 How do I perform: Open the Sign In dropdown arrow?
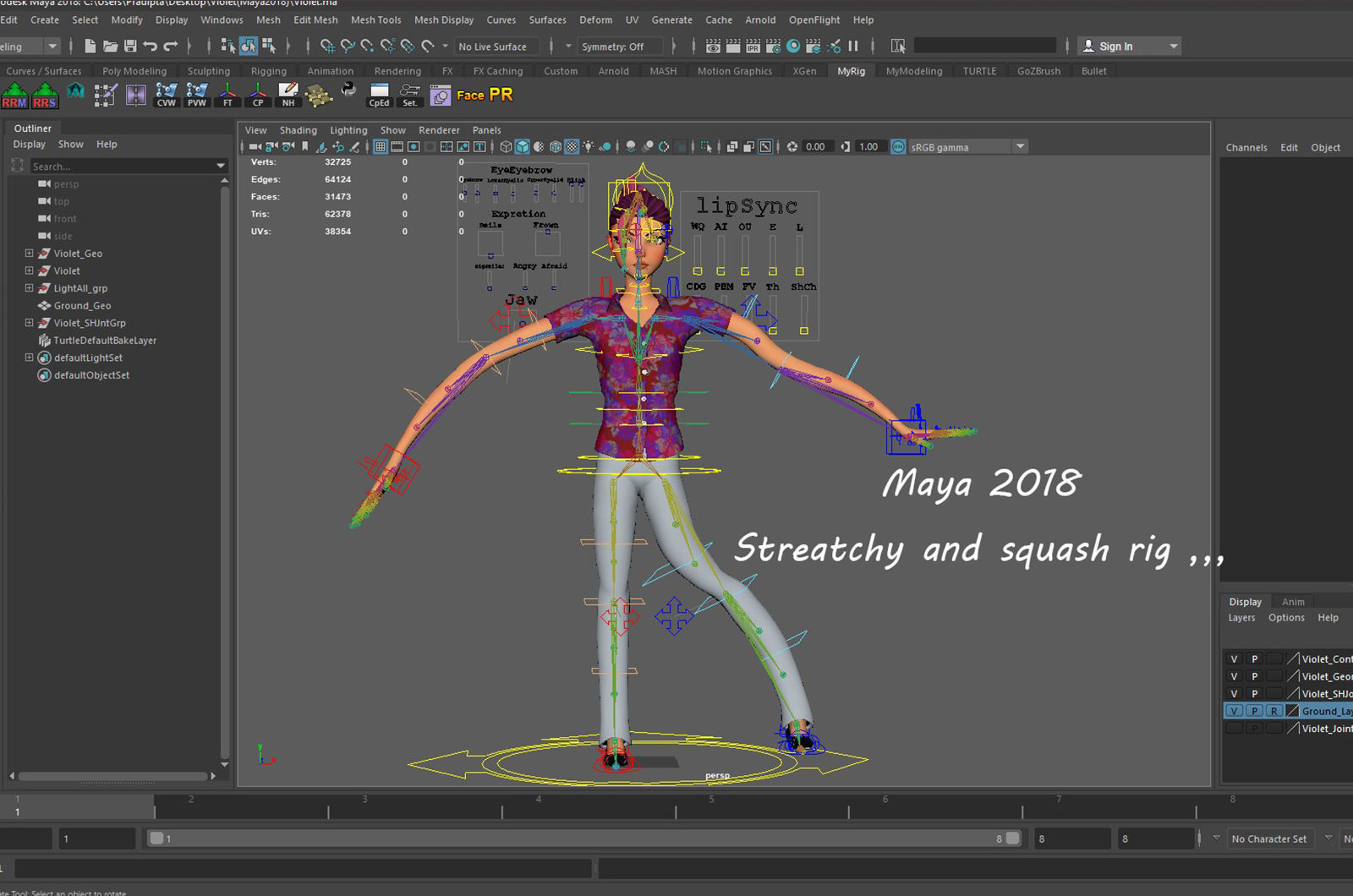(x=1174, y=46)
